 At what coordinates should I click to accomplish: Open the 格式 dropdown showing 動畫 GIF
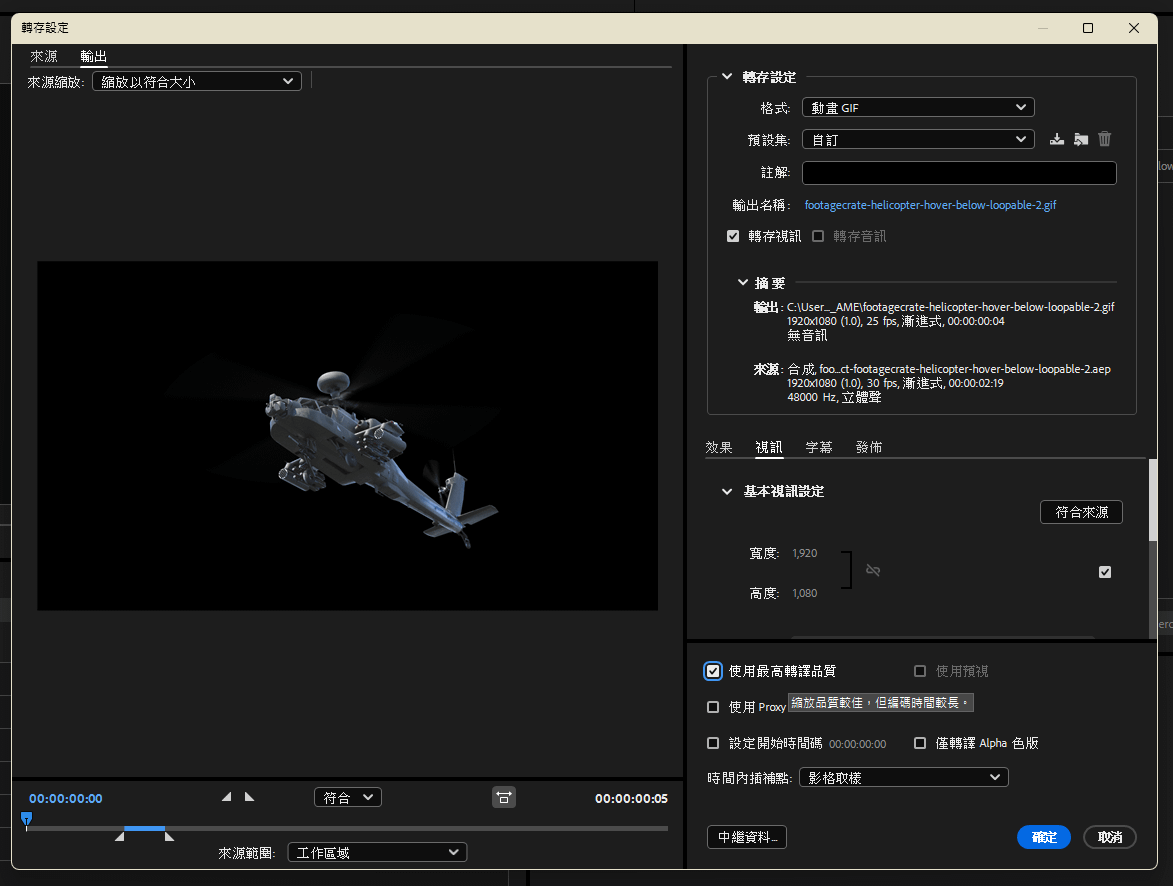click(917, 107)
